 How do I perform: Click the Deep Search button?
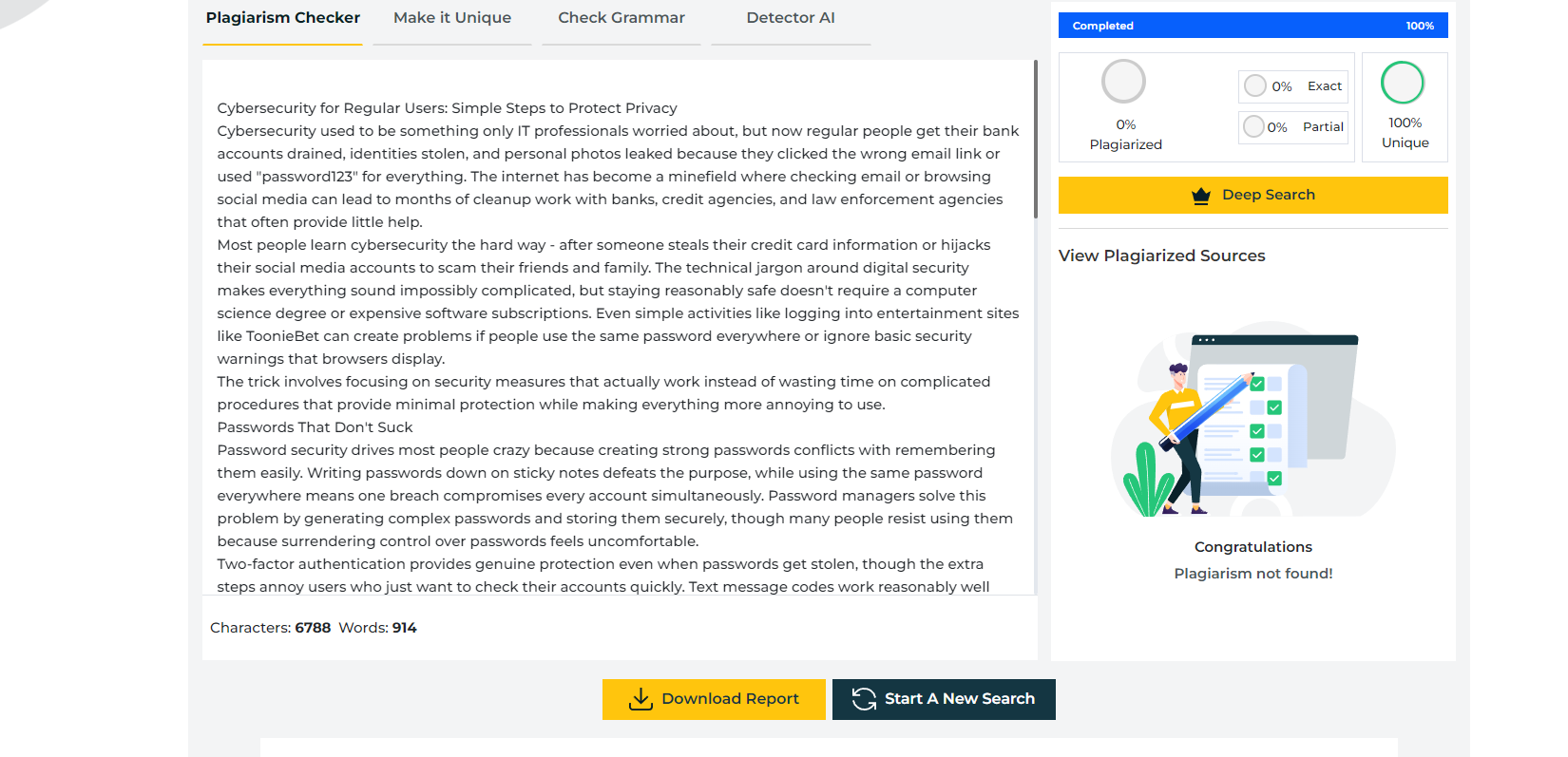[1253, 195]
